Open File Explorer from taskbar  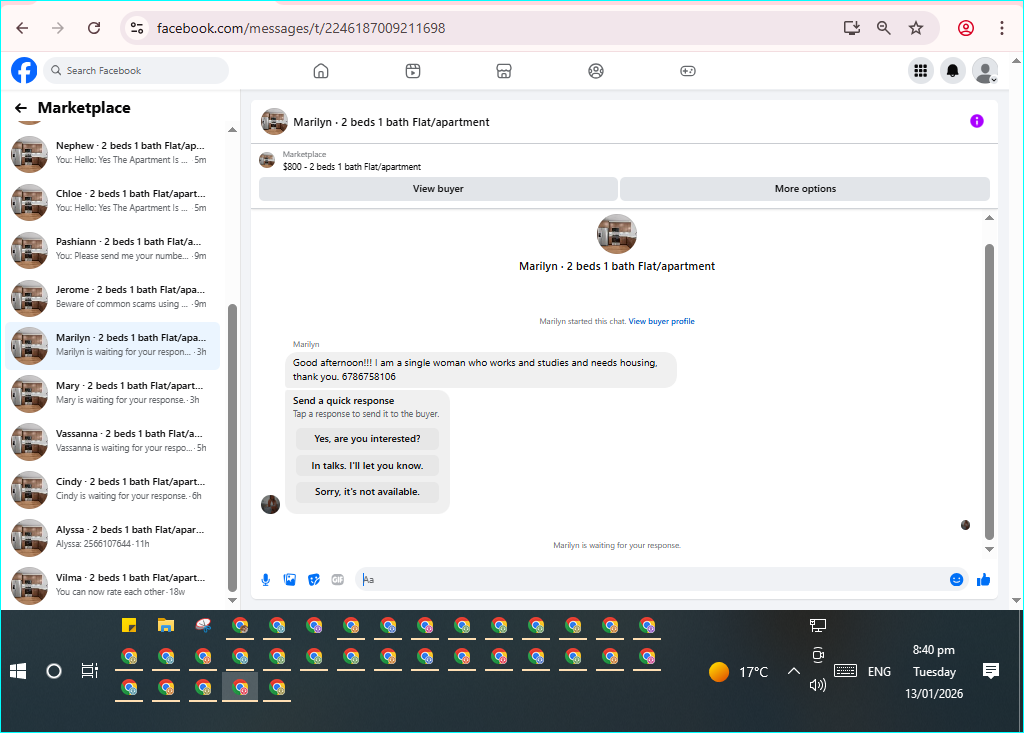point(166,626)
